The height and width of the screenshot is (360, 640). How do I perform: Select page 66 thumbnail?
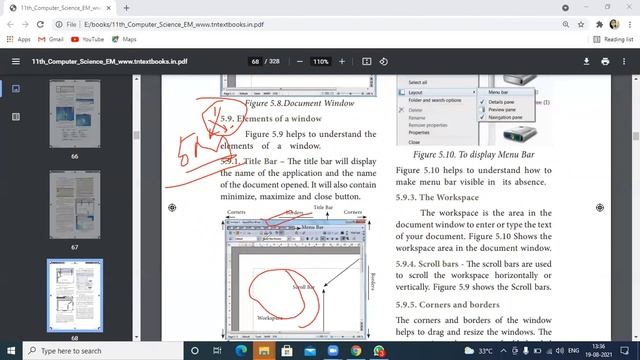(x=75, y=114)
